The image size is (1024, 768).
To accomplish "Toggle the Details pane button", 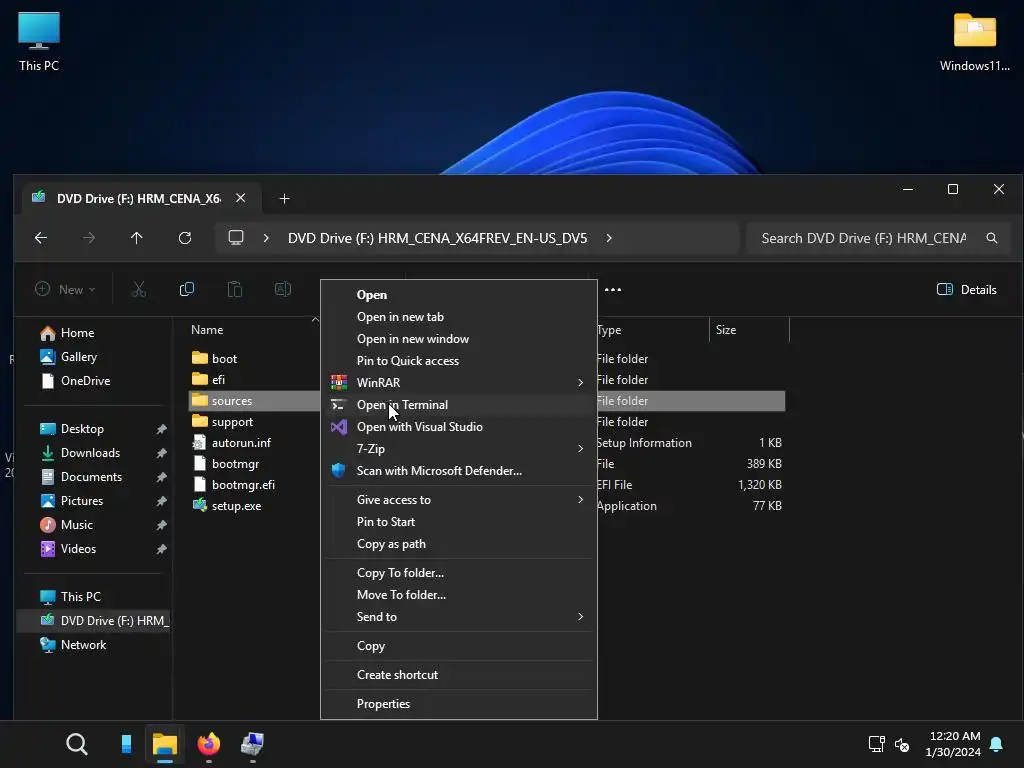I will pos(967,289).
